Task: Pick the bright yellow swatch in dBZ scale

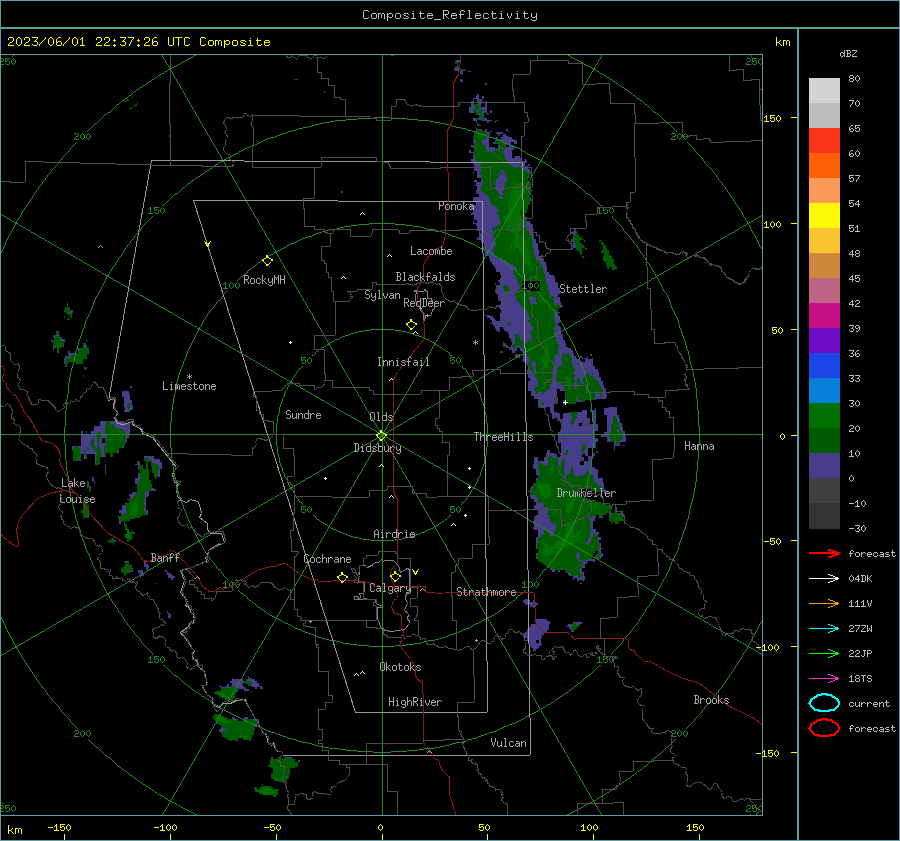Action: click(x=824, y=216)
